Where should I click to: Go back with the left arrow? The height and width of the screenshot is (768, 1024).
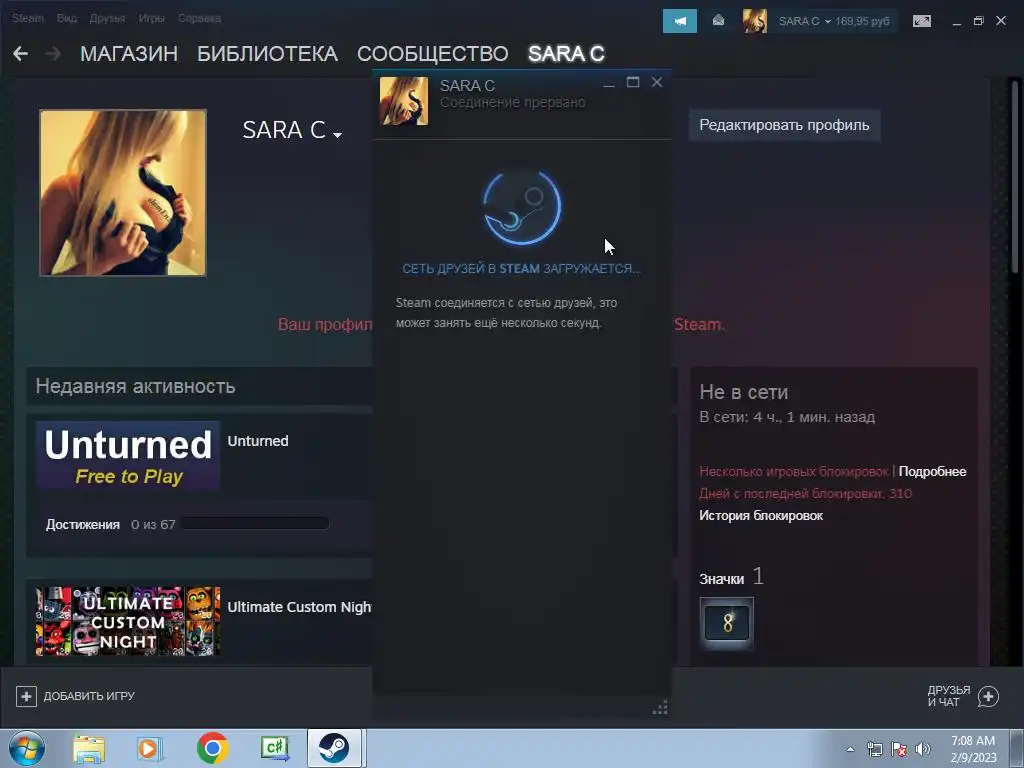coord(20,54)
